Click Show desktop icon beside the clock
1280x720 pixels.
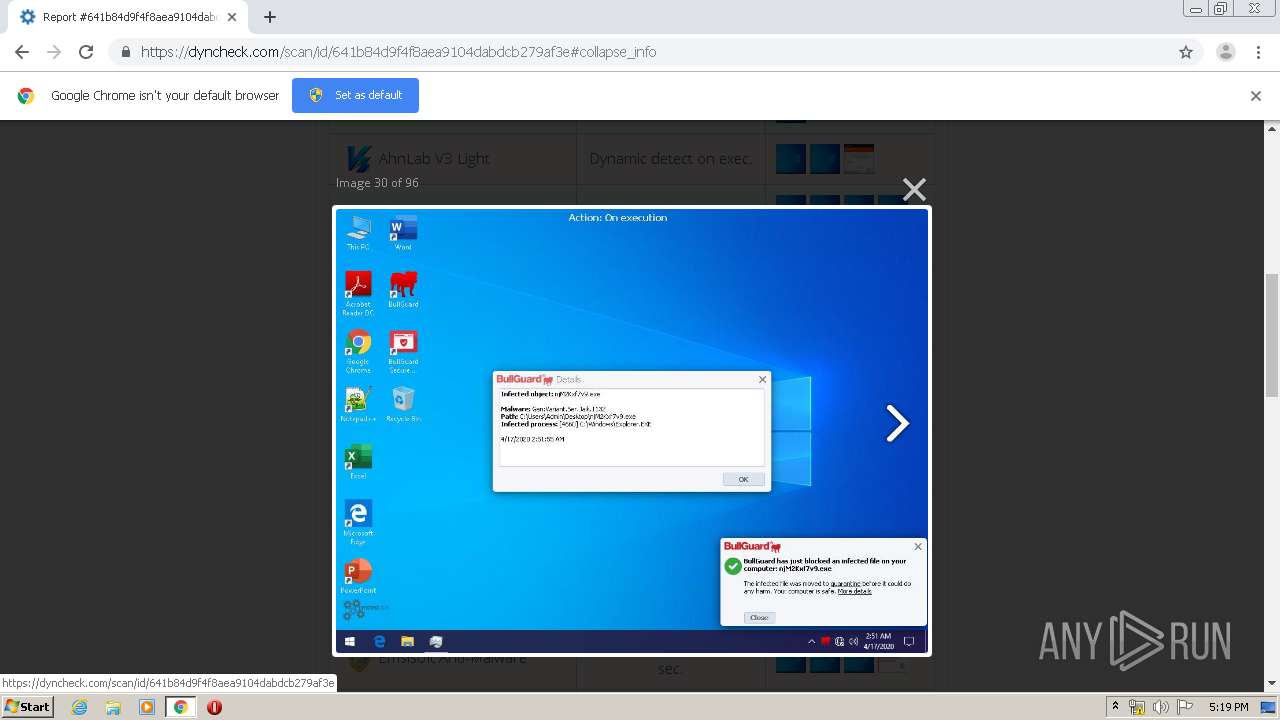click(1269, 707)
